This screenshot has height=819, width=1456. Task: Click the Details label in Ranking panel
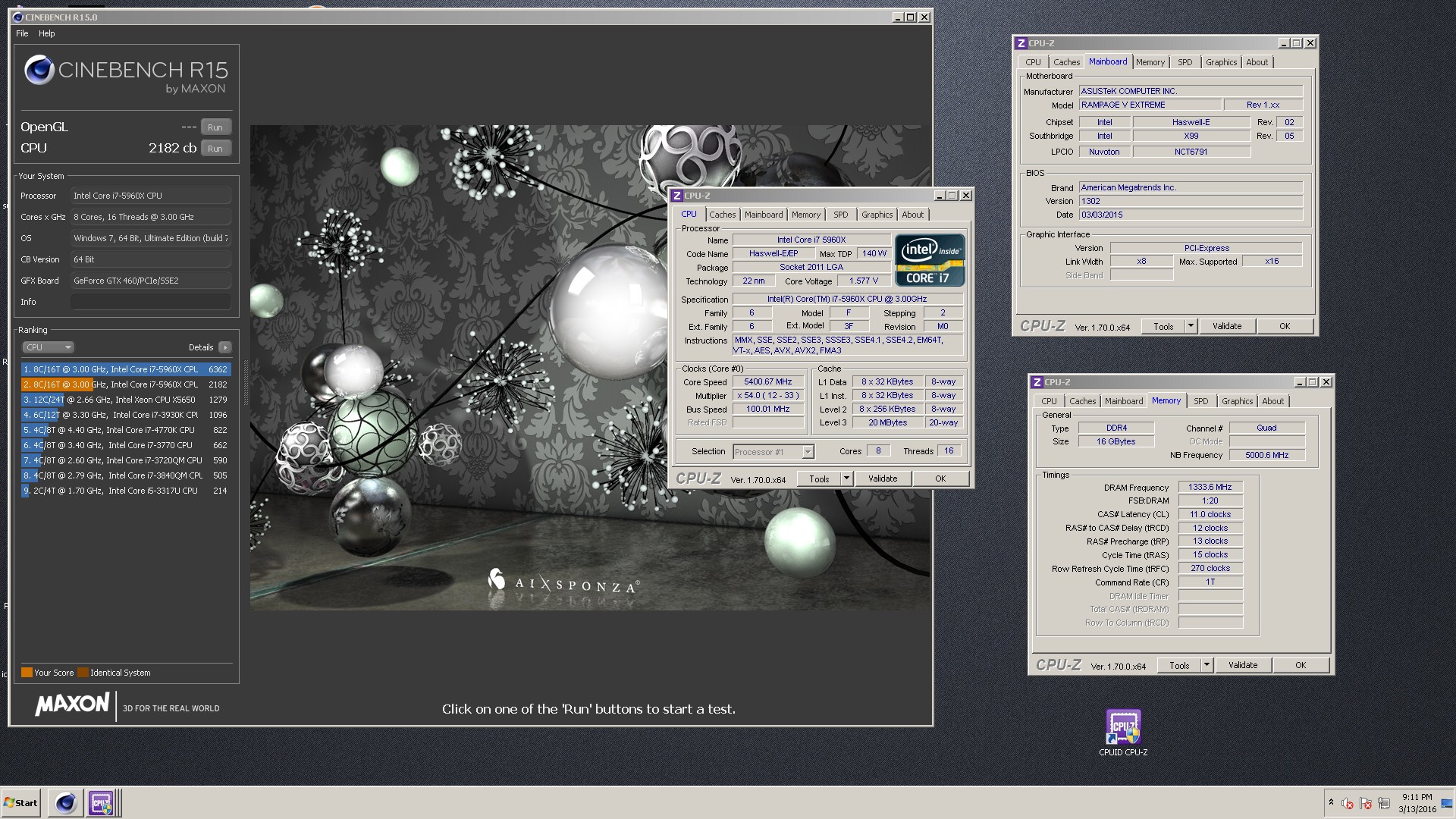point(201,347)
